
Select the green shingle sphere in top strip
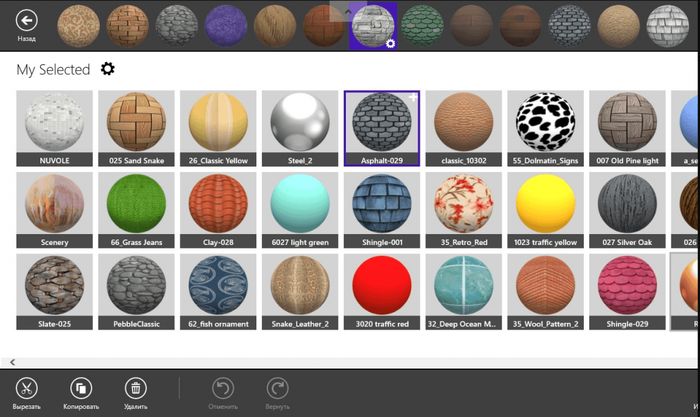click(422, 26)
